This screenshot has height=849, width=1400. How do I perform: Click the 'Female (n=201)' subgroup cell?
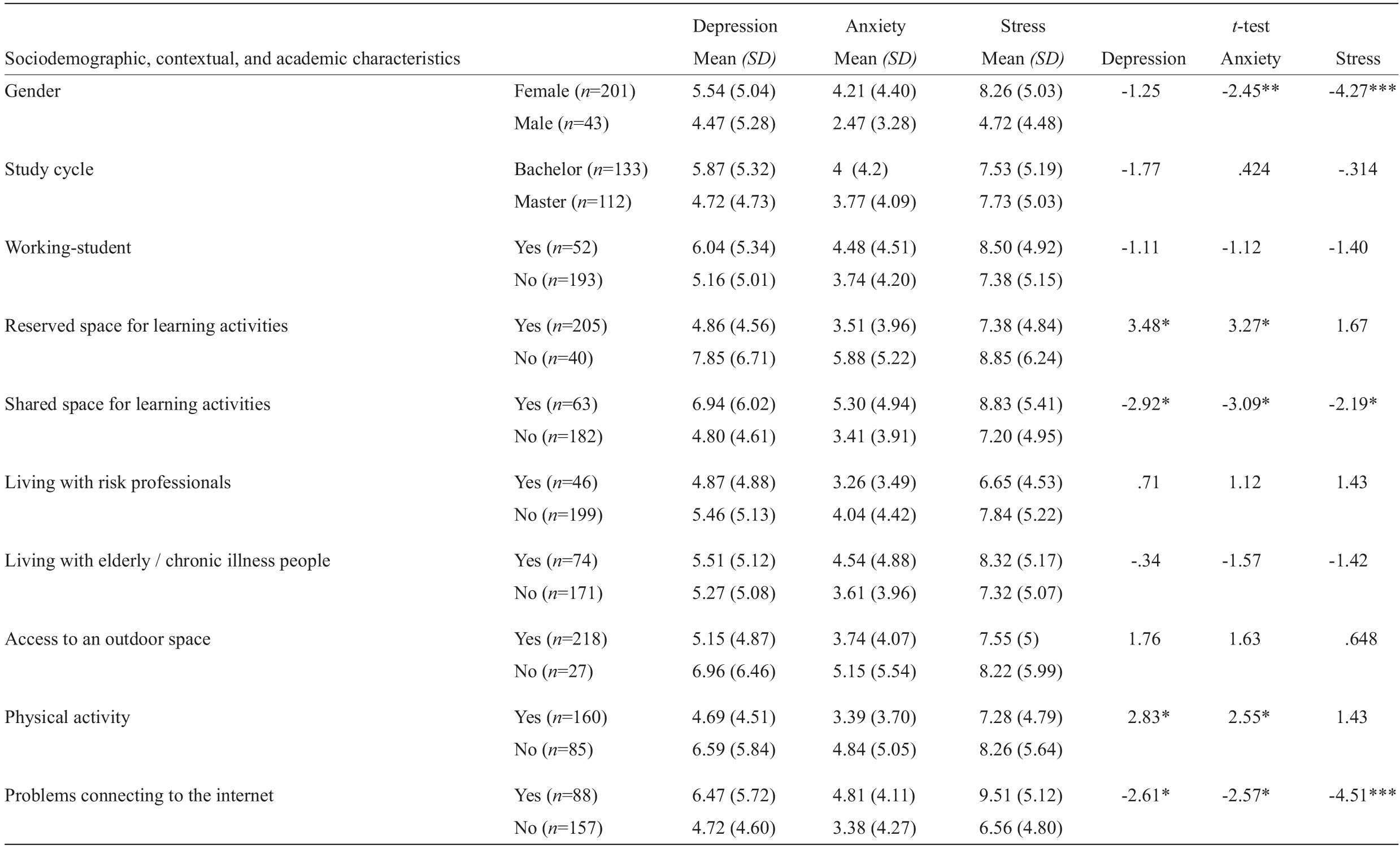pyautogui.click(x=575, y=92)
